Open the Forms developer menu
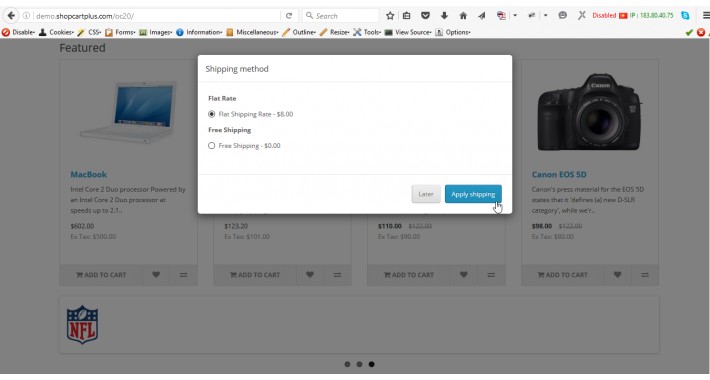Image resolution: width=710 pixels, height=380 pixels. [x=120, y=32]
